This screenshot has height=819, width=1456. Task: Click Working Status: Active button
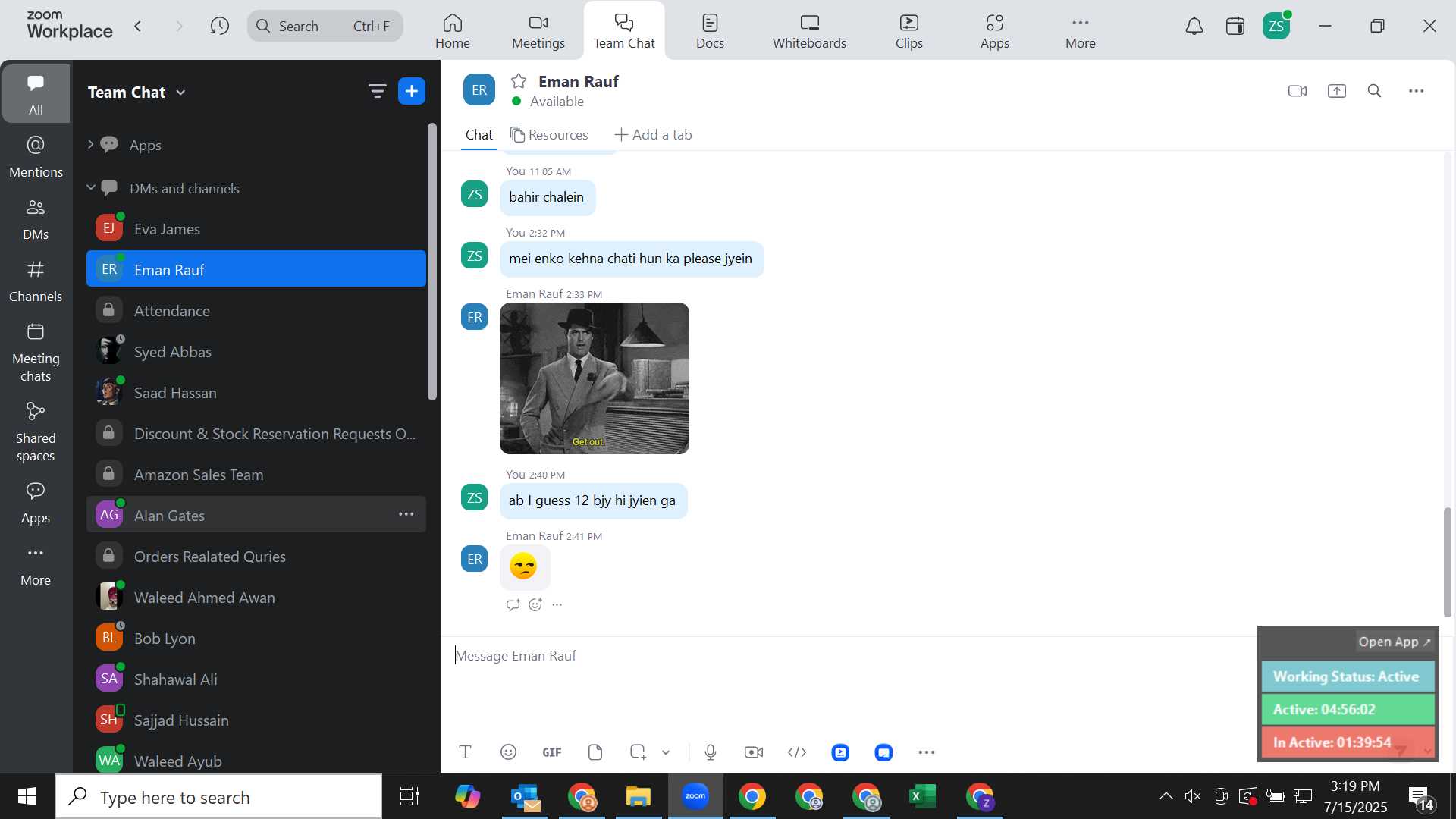[x=1348, y=676]
